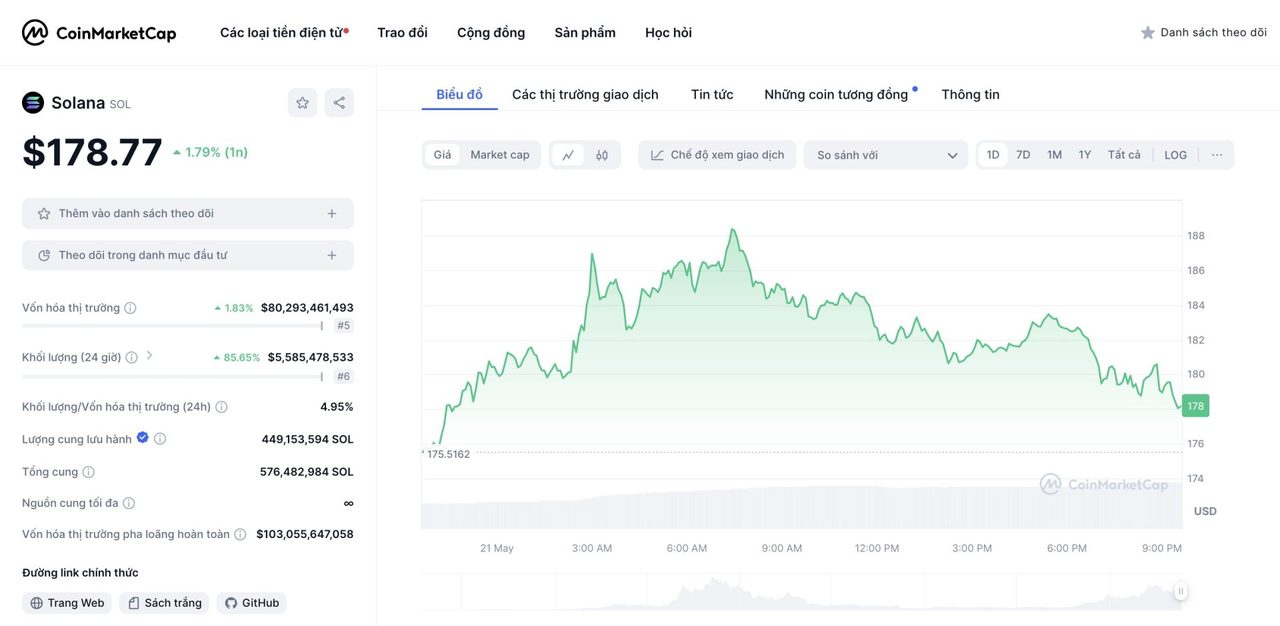Switch chart to candlestick view icon
Screen dimensions: 1280x626
coord(602,155)
